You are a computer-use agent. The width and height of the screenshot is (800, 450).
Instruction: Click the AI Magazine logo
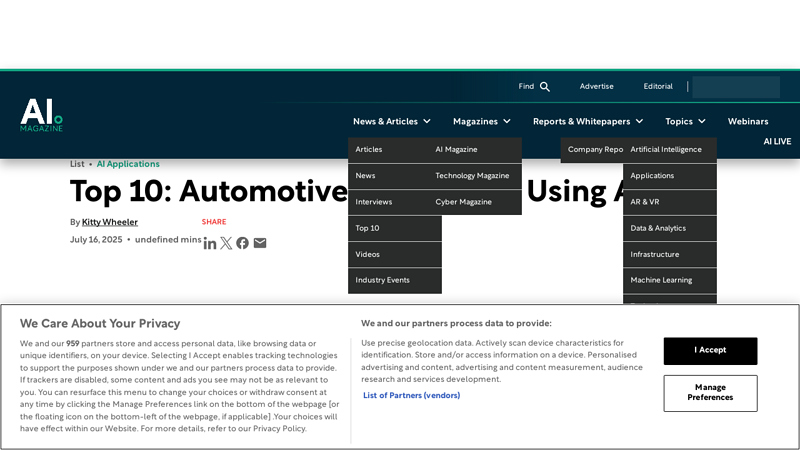point(41,115)
